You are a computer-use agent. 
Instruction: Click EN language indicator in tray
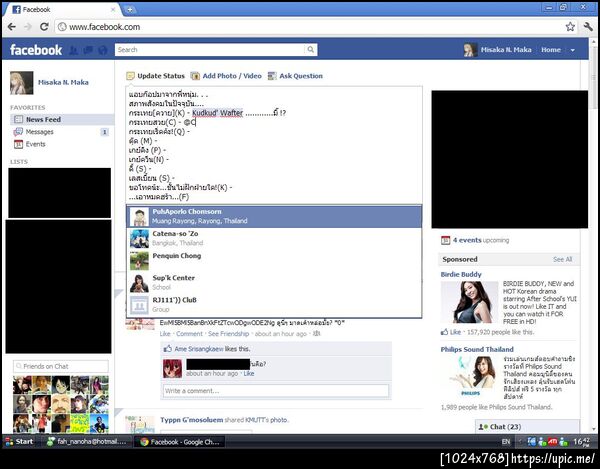pos(506,442)
